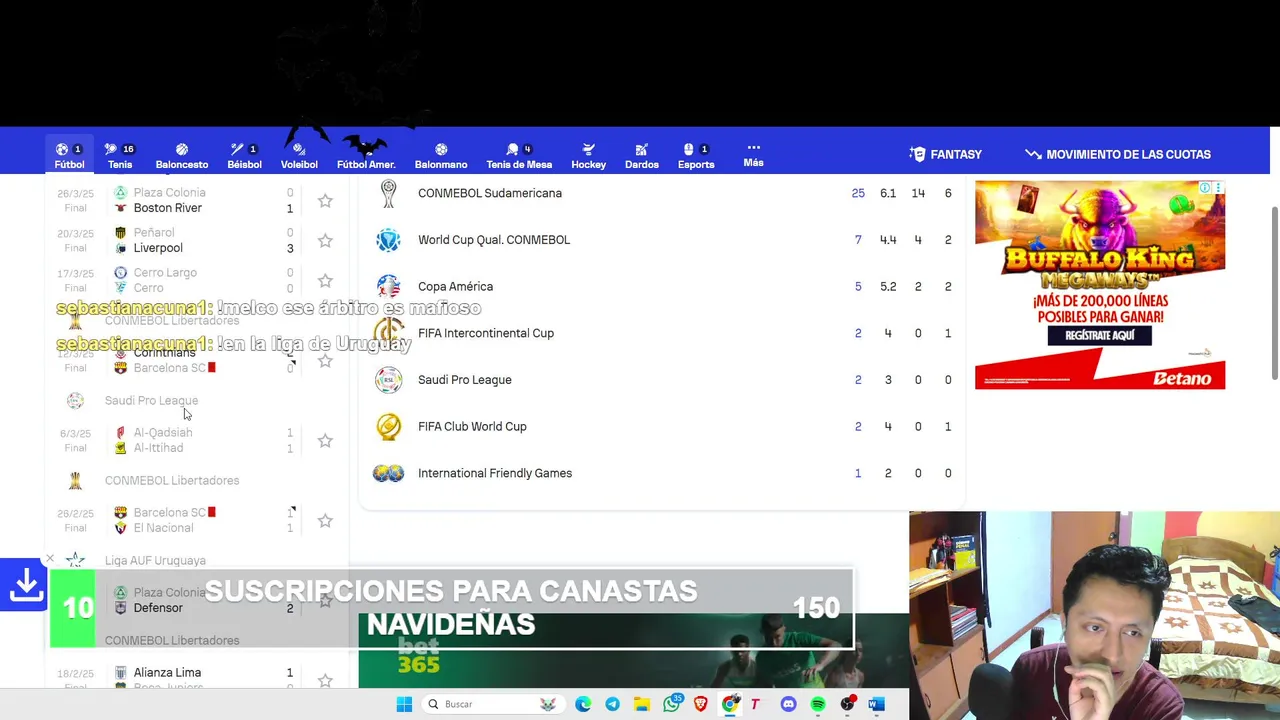Click the International Friendly Games globe icon
This screenshot has width=1280, height=720.
click(388, 473)
